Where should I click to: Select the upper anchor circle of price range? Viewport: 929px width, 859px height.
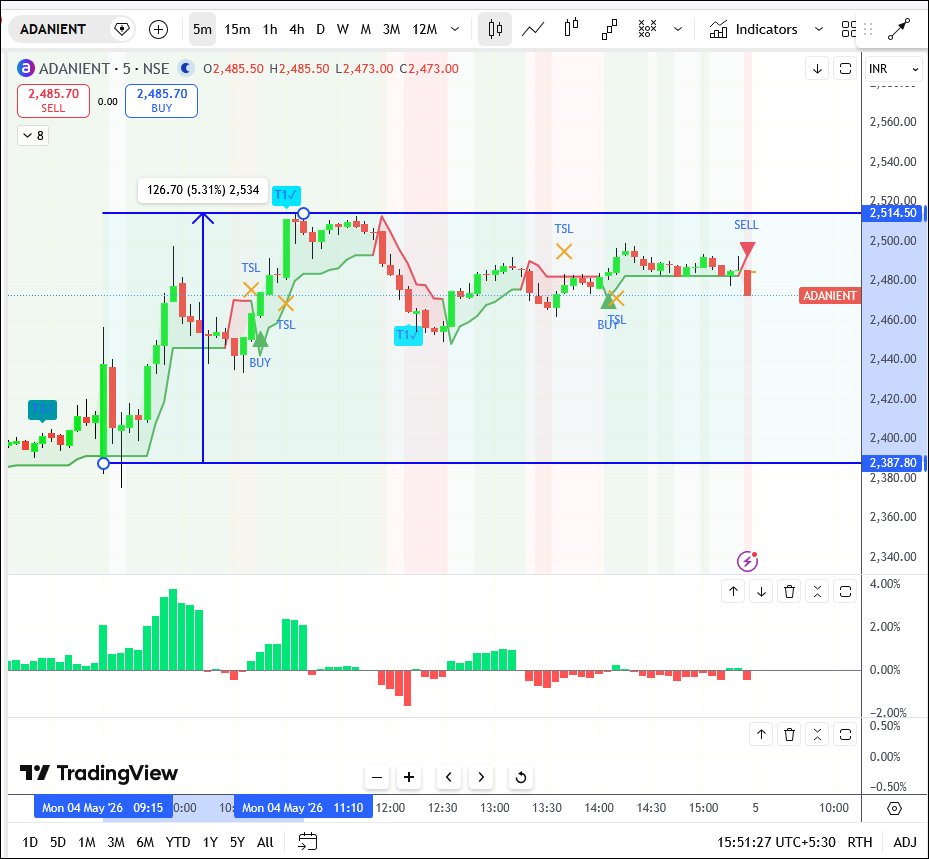pos(303,213)
